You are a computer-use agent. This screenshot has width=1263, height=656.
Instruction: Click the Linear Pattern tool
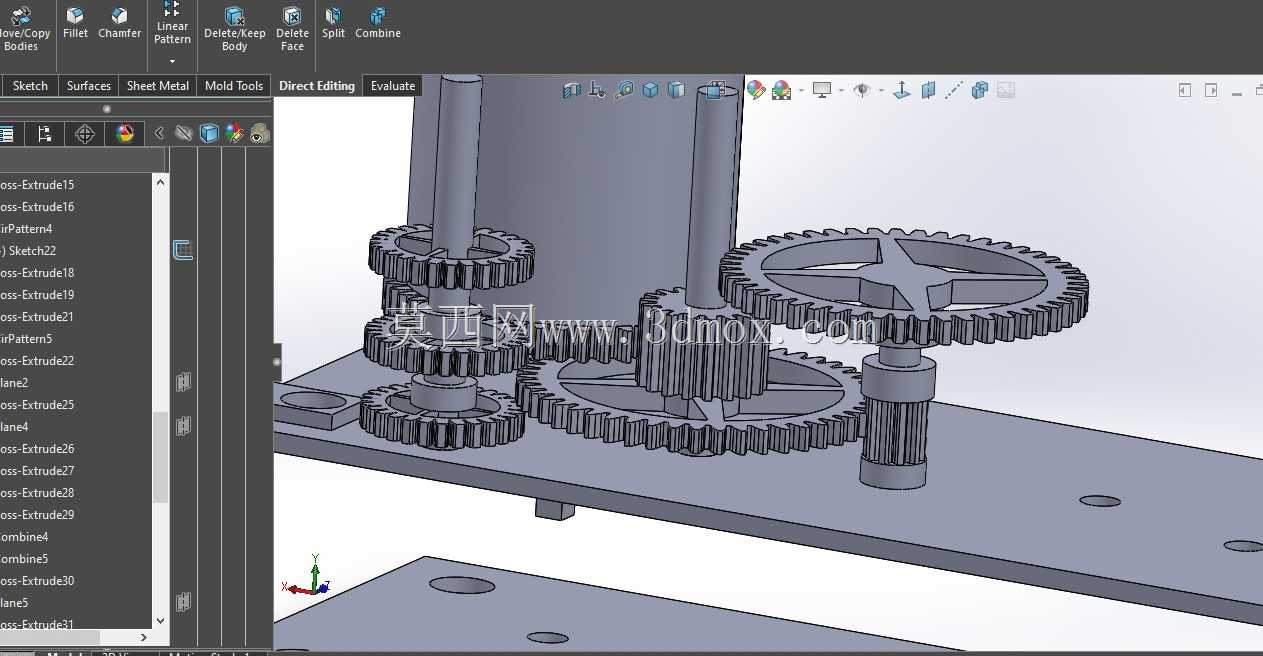pos(172,24)
